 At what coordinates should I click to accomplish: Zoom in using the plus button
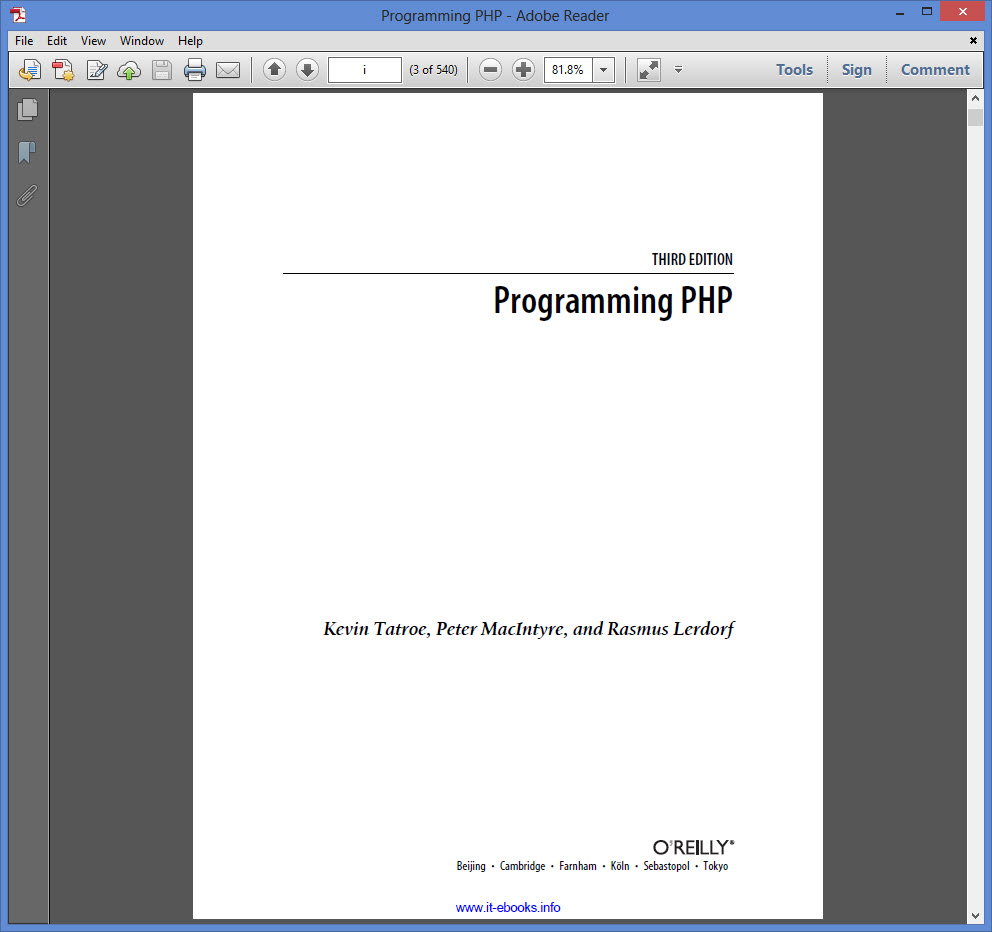click(523, 70)
